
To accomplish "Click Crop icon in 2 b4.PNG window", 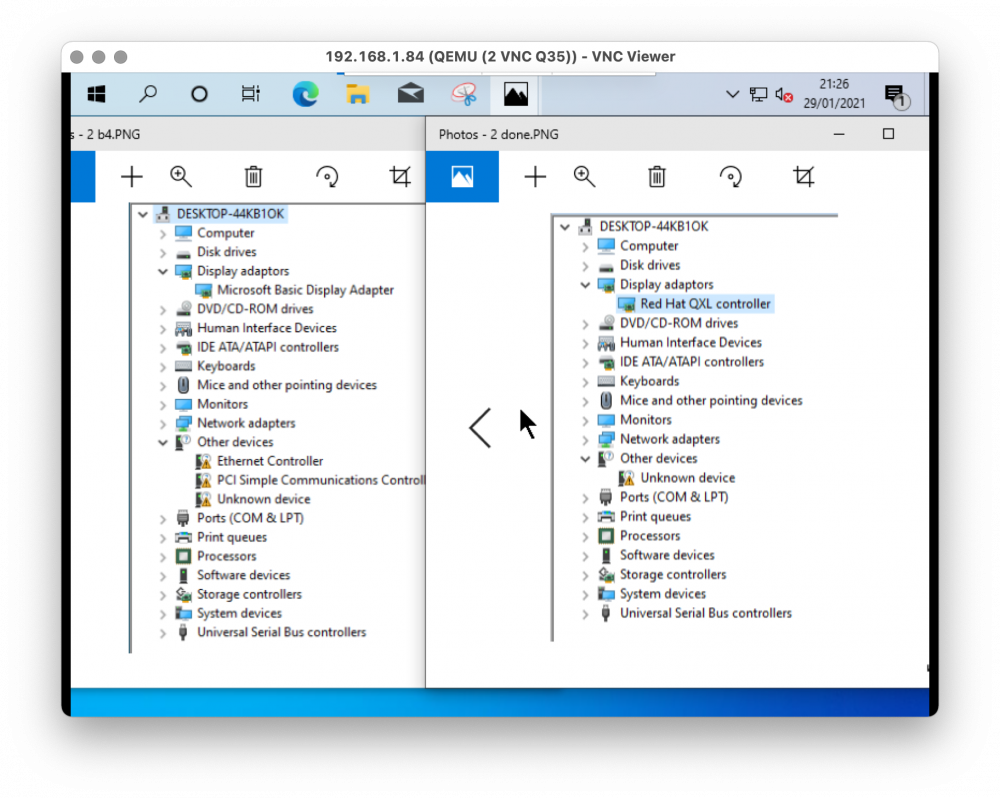I will pyautogui.click(x=401, y=177).
